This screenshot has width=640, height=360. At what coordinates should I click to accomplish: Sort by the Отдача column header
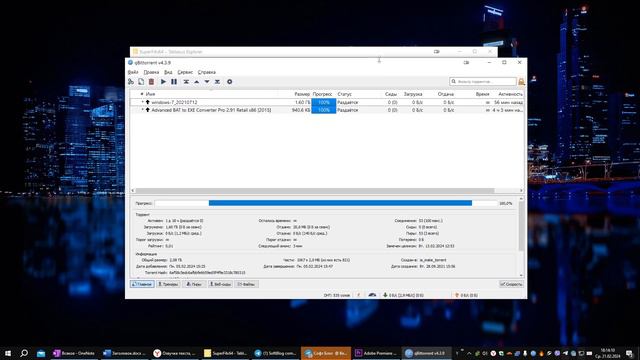click(x=446, y=94)
